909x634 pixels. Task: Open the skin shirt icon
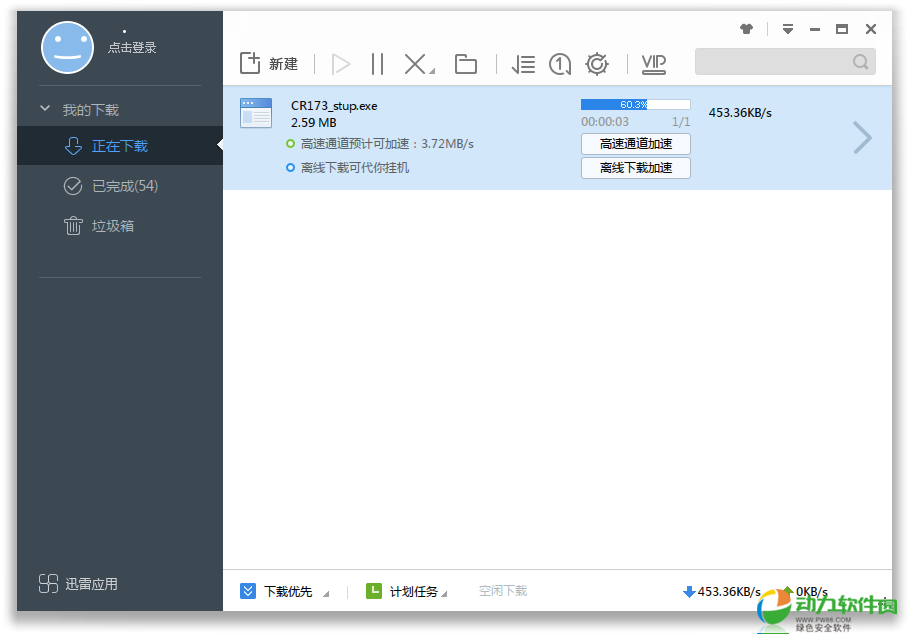coord(746,29)
